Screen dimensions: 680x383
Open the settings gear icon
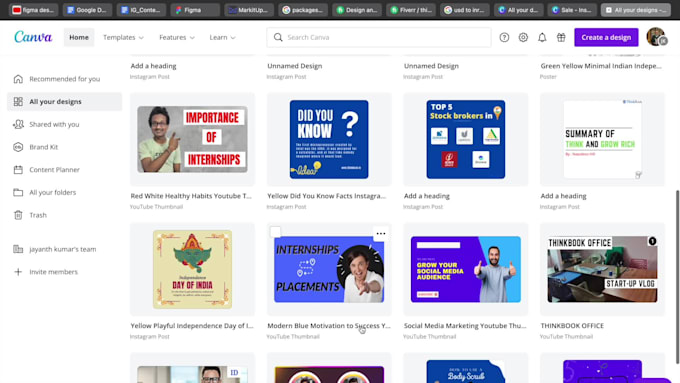click(523, 37)
